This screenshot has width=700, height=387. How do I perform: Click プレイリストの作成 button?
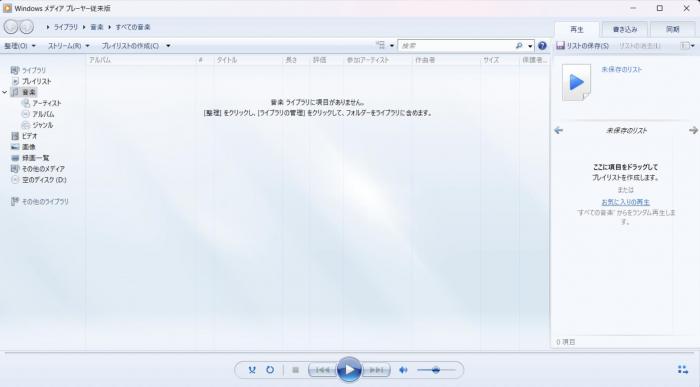click(130, 46)
